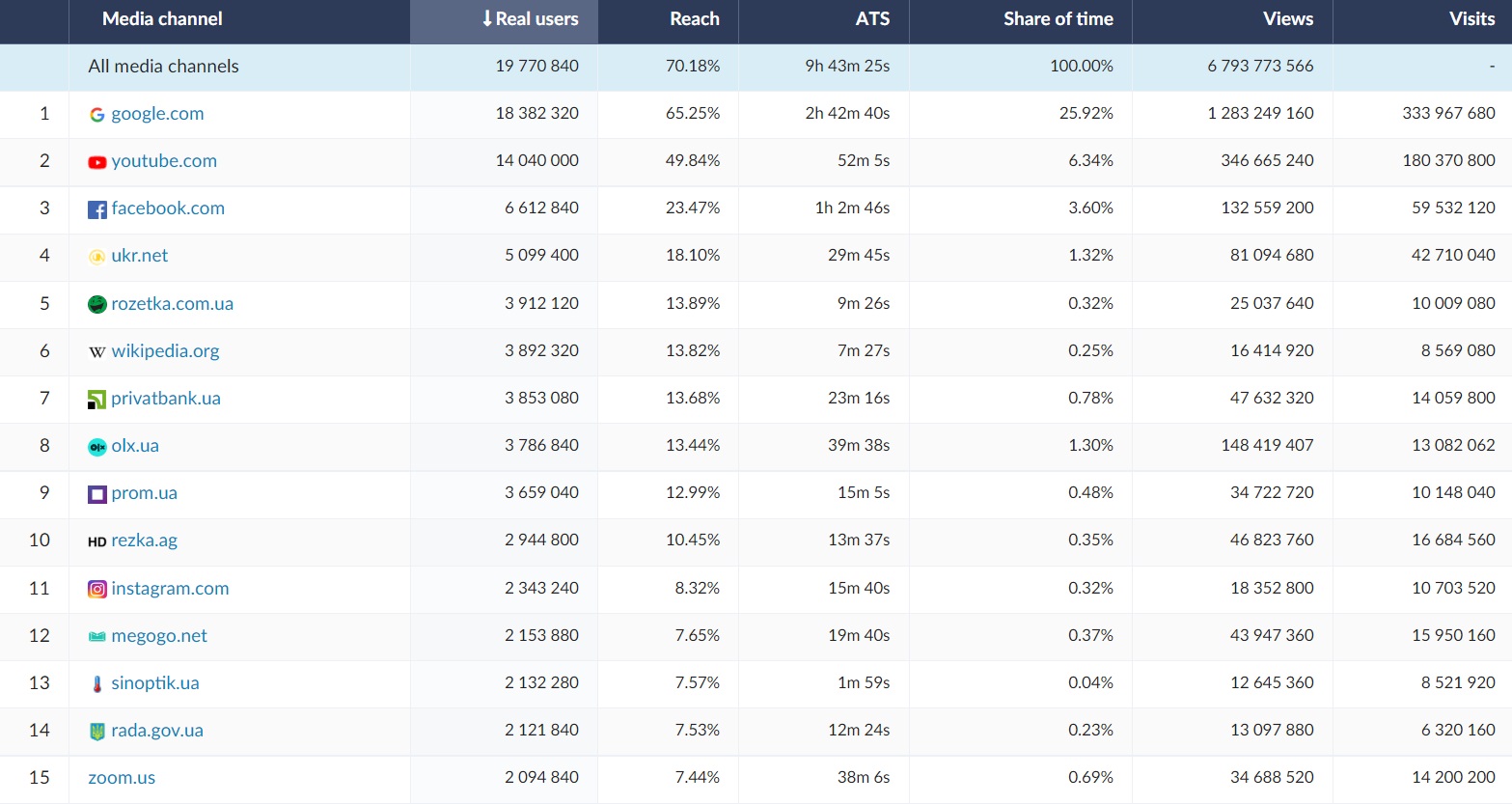
Task: Sort by the Views column header
Action: (1287, 19)
